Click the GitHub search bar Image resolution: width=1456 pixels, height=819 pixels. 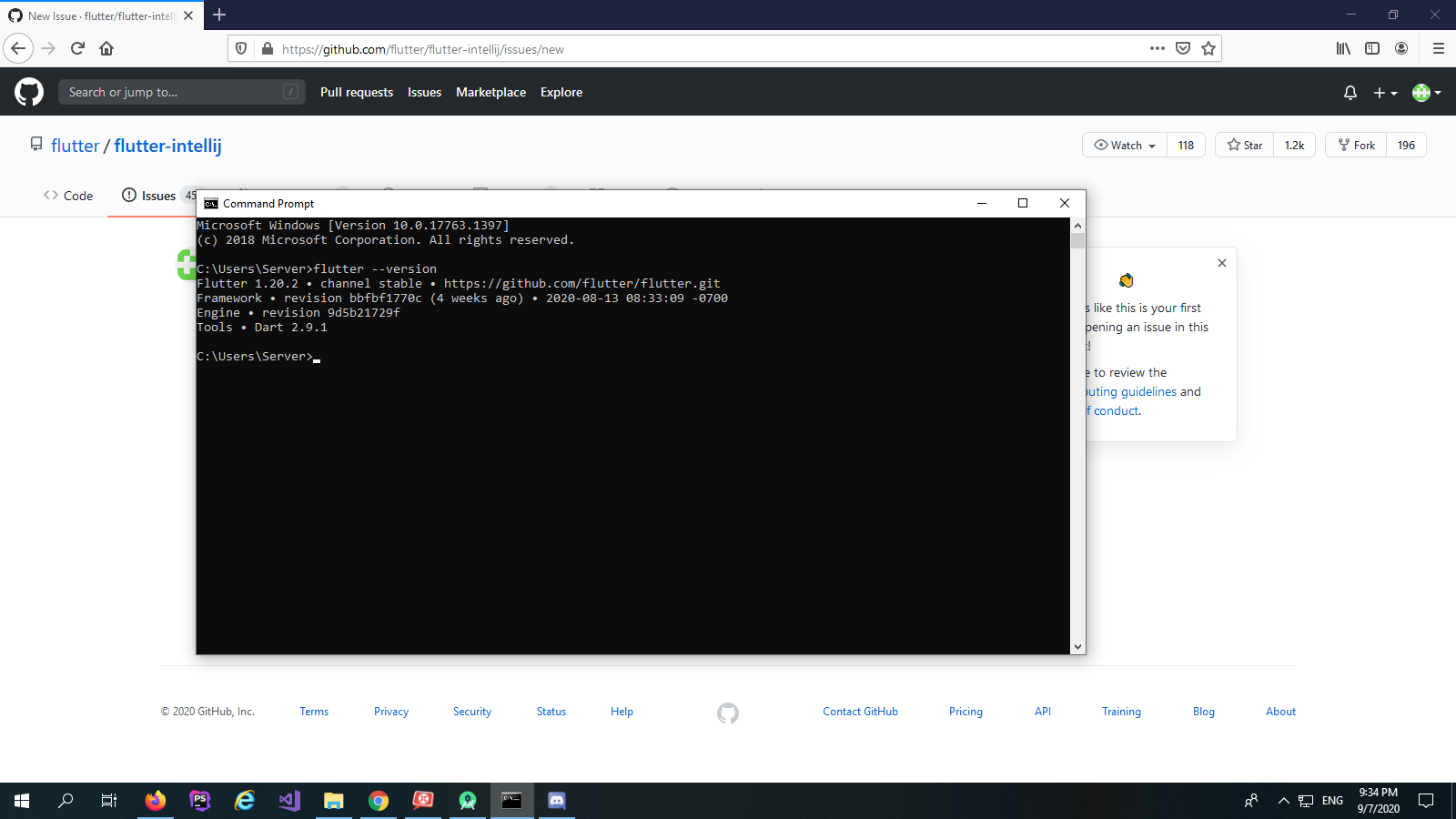181,92
